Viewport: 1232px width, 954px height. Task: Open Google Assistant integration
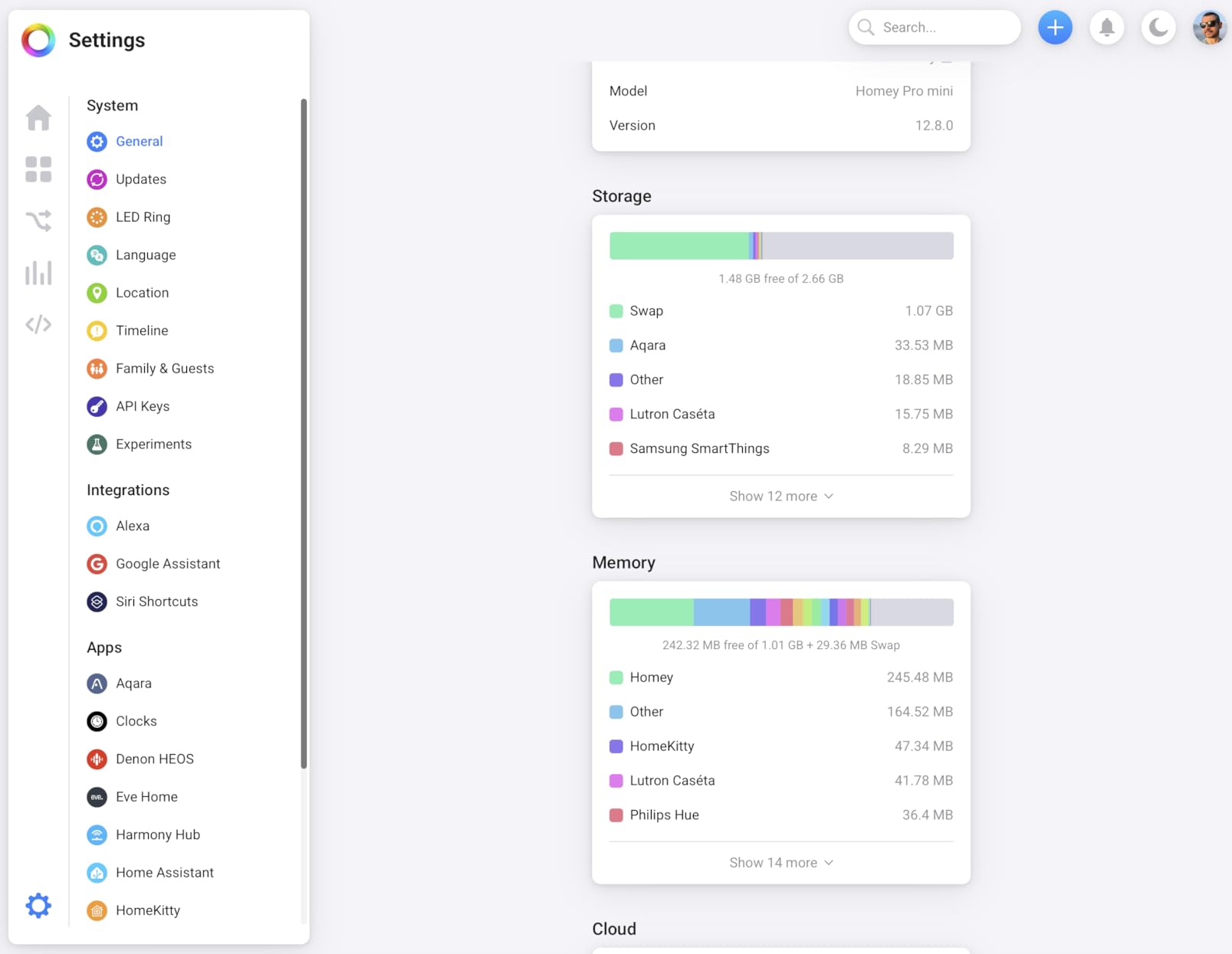click(168, 564)
